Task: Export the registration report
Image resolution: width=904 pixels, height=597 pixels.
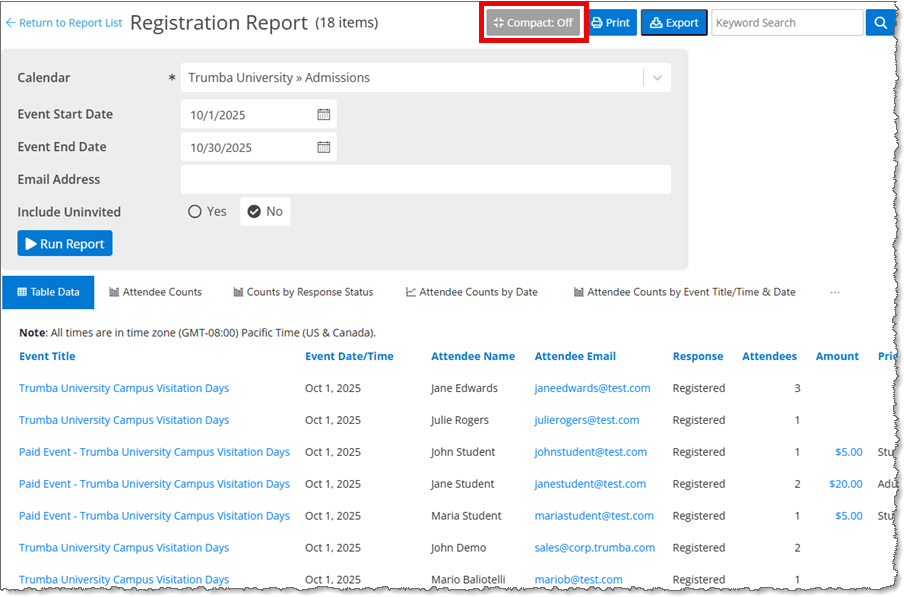Action: click(674, 23)
